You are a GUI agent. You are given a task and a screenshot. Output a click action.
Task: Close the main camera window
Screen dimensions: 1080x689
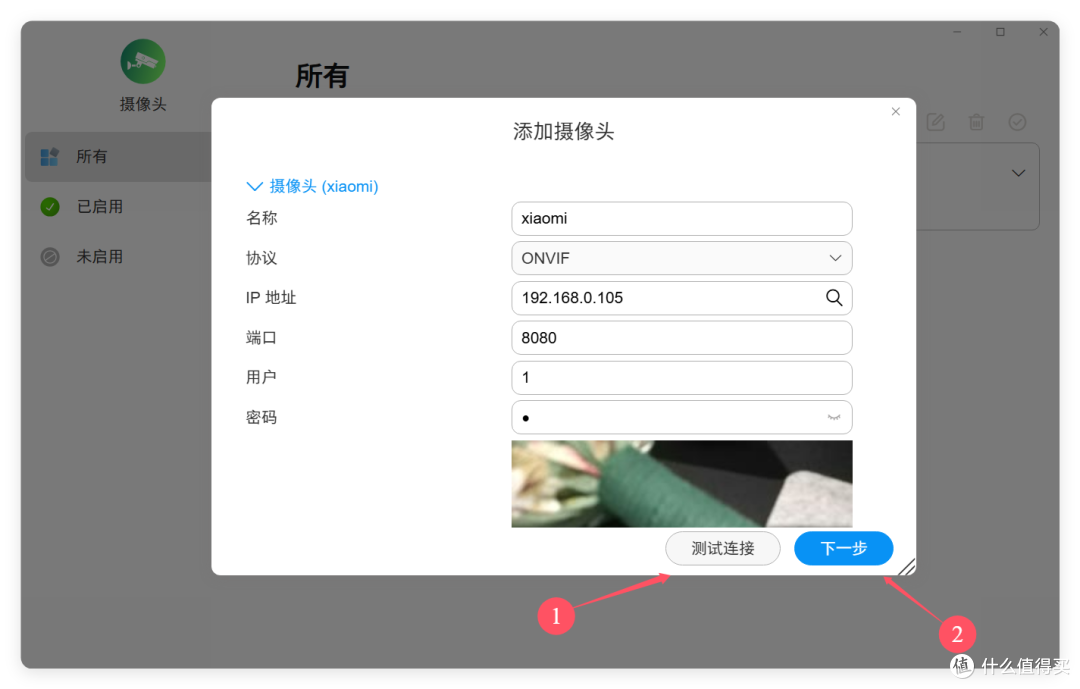(x=1043, y=32)
